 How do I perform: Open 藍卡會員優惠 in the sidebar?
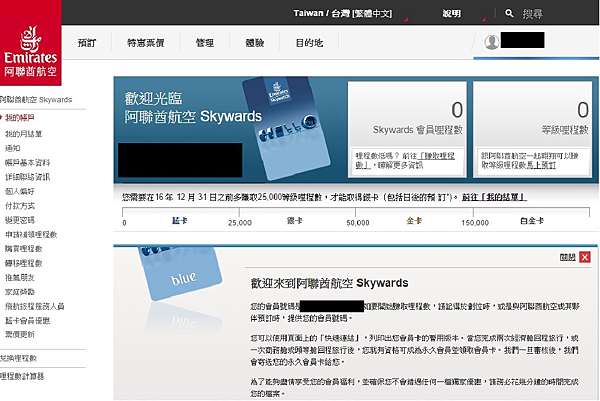[x=28, y=321]
